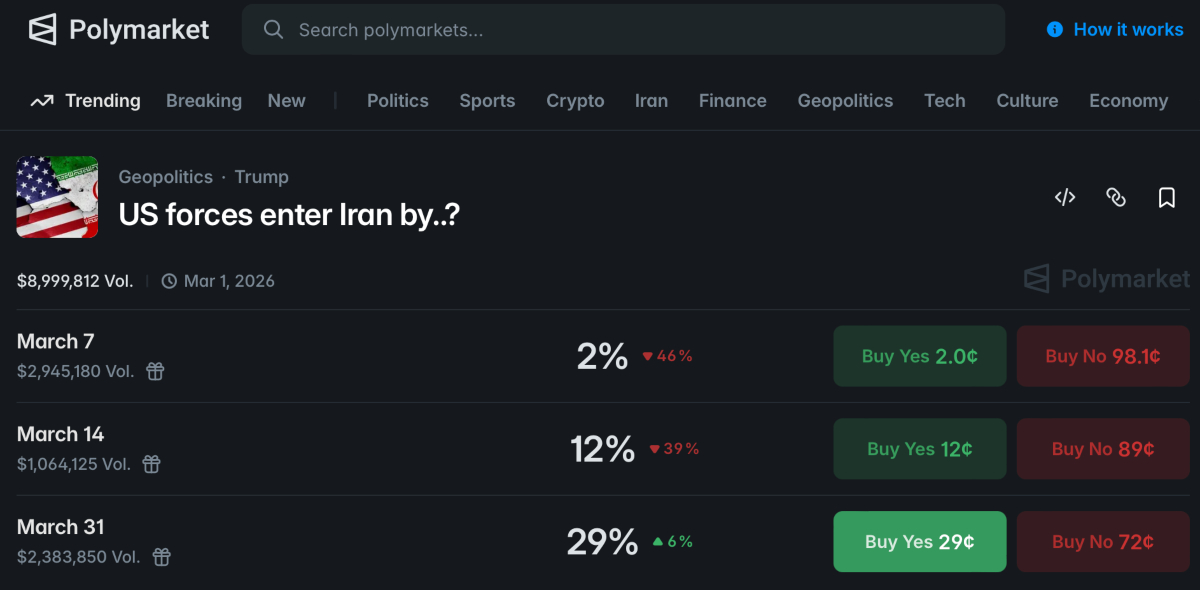Switch to the Crypto category
The image size is (1200, 590).
(x=575, y=101)
